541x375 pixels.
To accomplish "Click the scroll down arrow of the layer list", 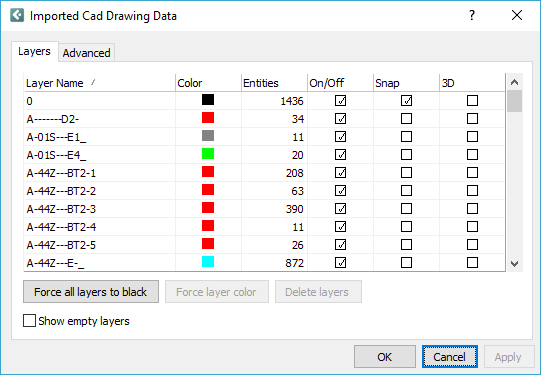I will coord(514,264).
